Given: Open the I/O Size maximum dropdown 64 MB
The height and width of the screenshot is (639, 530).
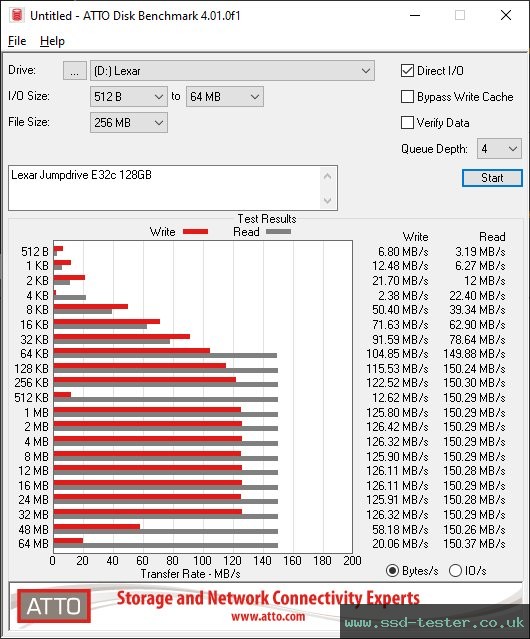Looking at the screenshot, I should (225, 97).
